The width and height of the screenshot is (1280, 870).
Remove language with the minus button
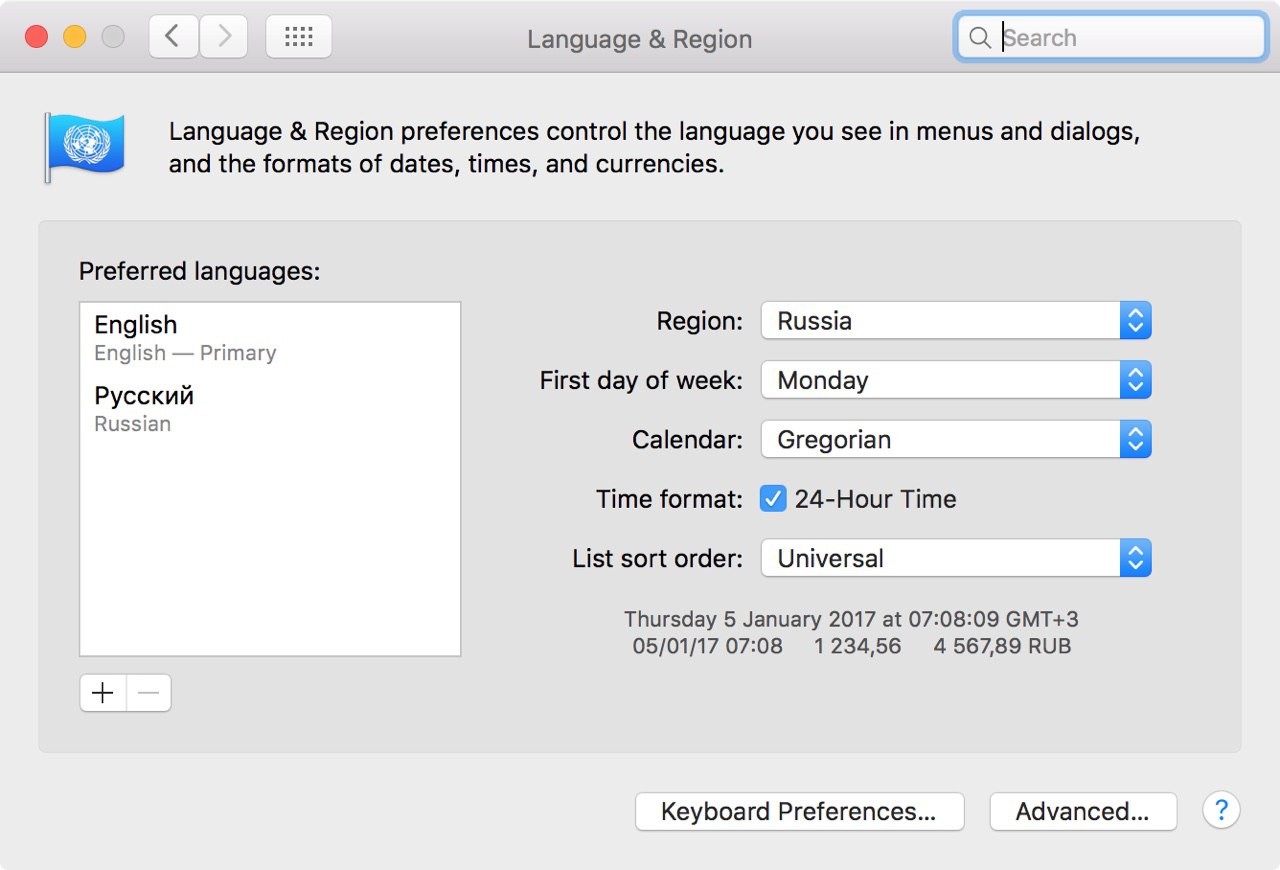[149, 693]
